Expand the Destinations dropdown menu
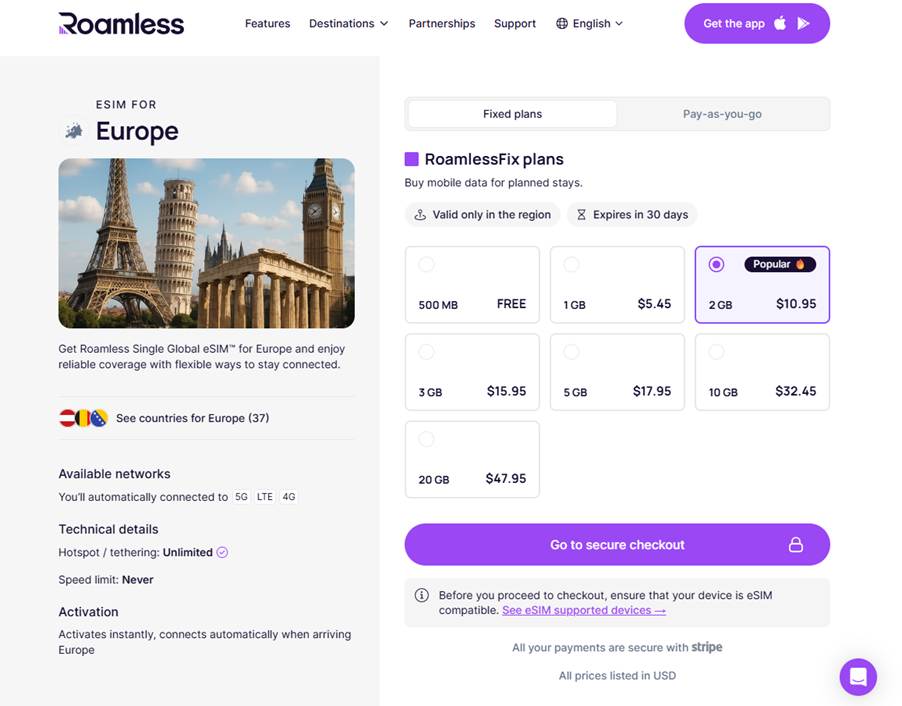 tap(348, 23)
